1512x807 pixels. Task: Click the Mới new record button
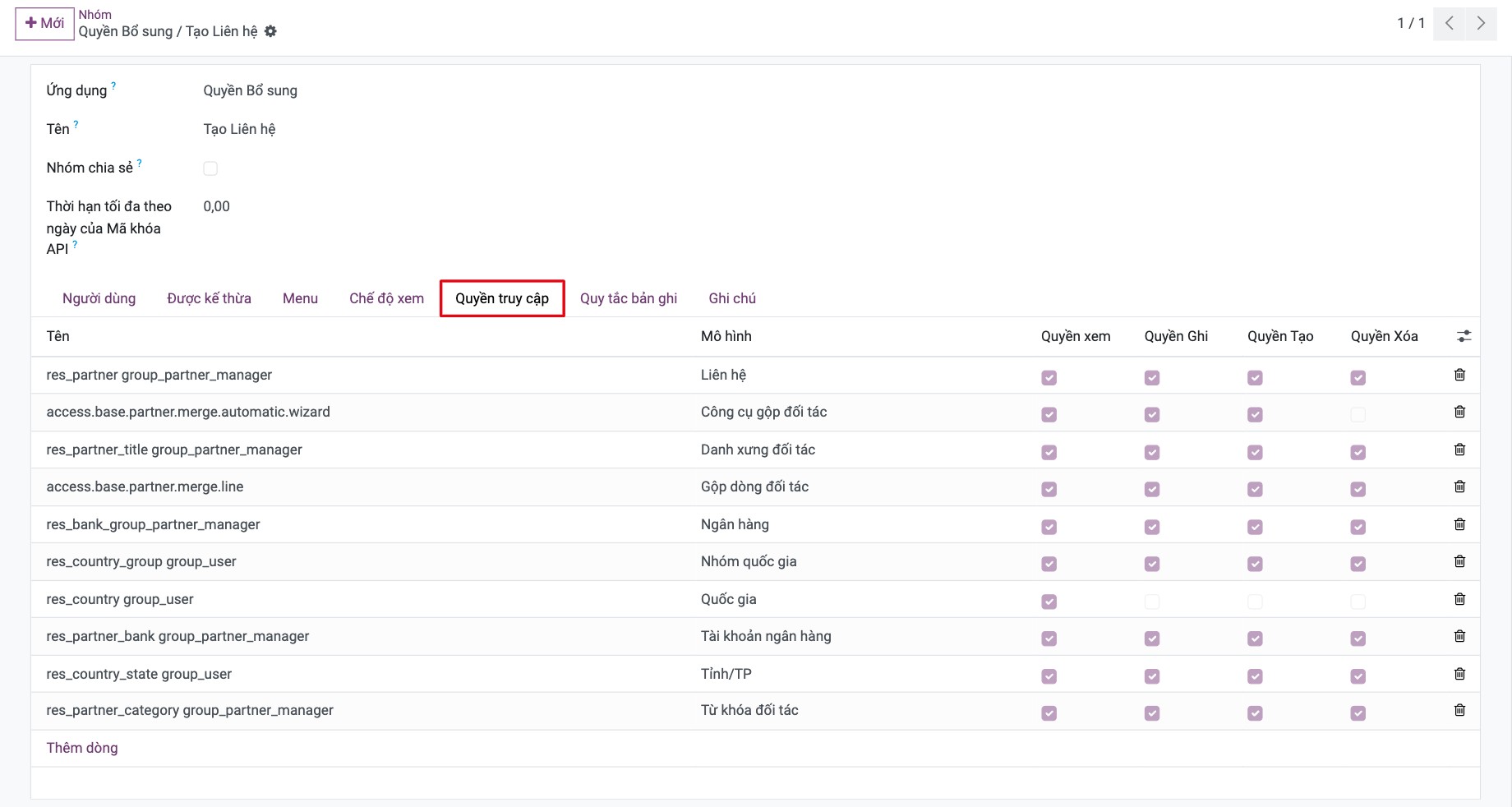(x=44, y=23)
